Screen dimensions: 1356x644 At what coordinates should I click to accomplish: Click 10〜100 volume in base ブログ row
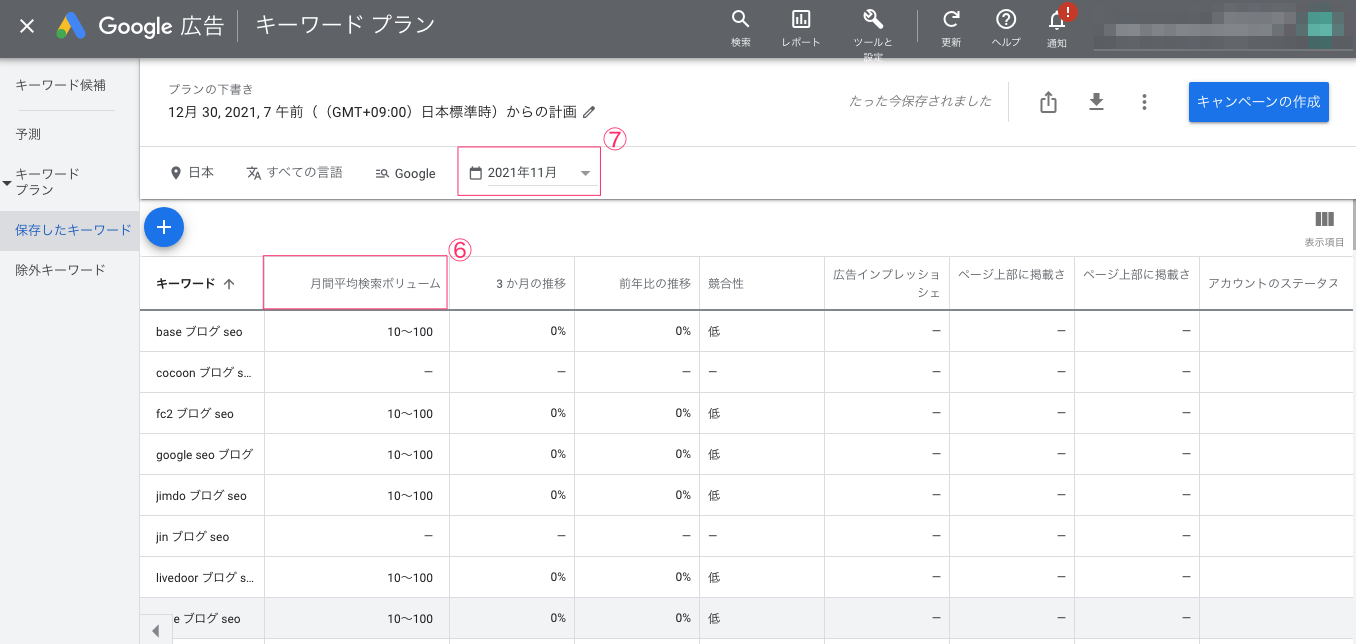click(x=410, y=331)
